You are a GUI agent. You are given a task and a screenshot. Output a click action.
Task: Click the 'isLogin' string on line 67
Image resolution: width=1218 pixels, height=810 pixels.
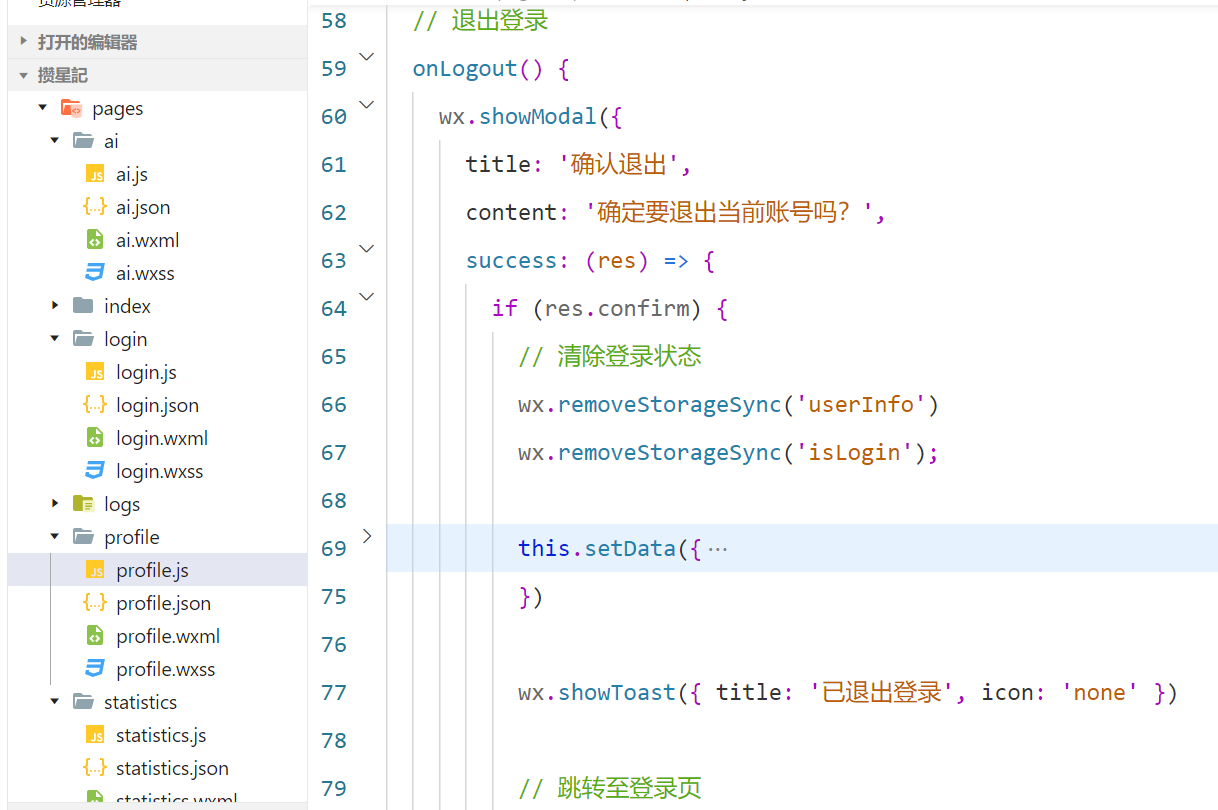(855, 453)
